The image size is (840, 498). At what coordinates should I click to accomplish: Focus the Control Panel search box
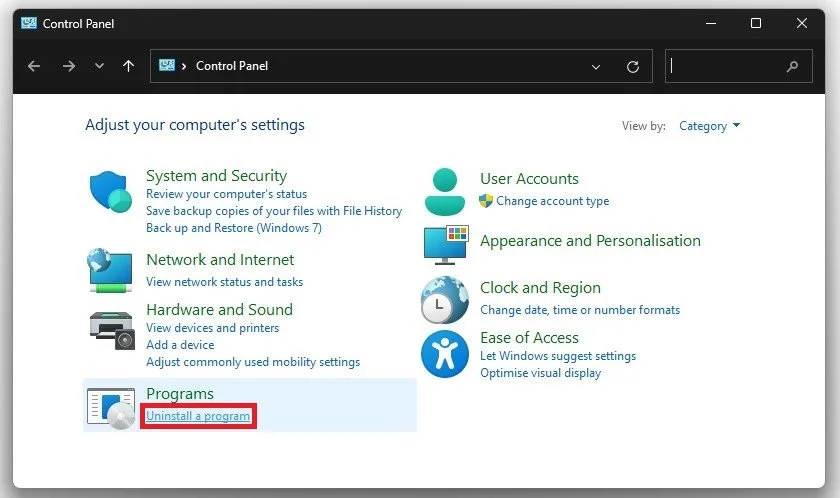pyautogui.click(x=738, y=66)
